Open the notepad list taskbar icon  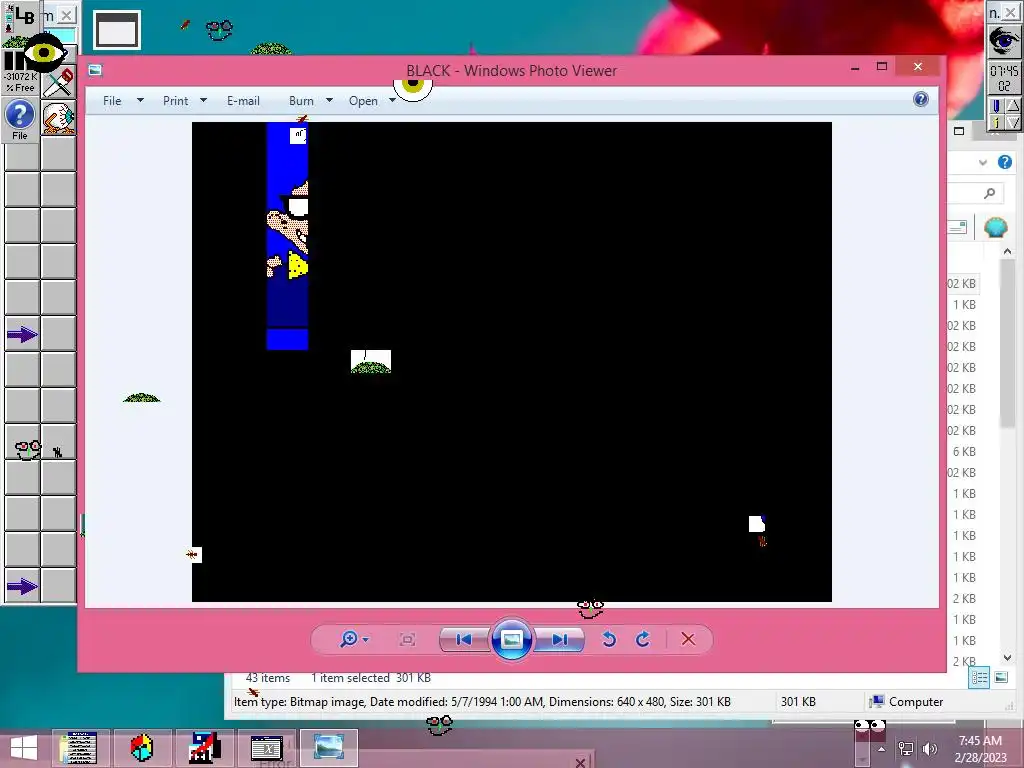(78, 748)
